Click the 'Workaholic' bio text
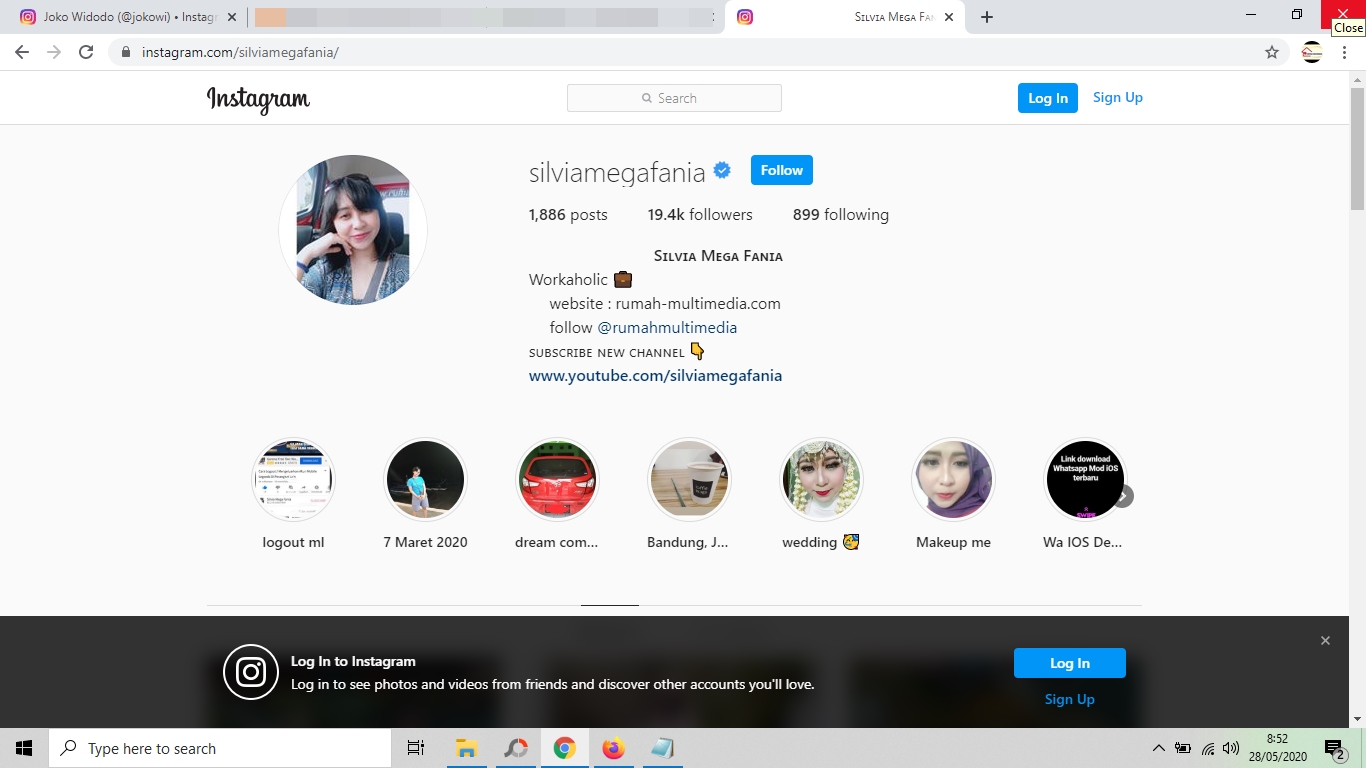This screenshot has width=1366, height=768. tap(568, 279)
